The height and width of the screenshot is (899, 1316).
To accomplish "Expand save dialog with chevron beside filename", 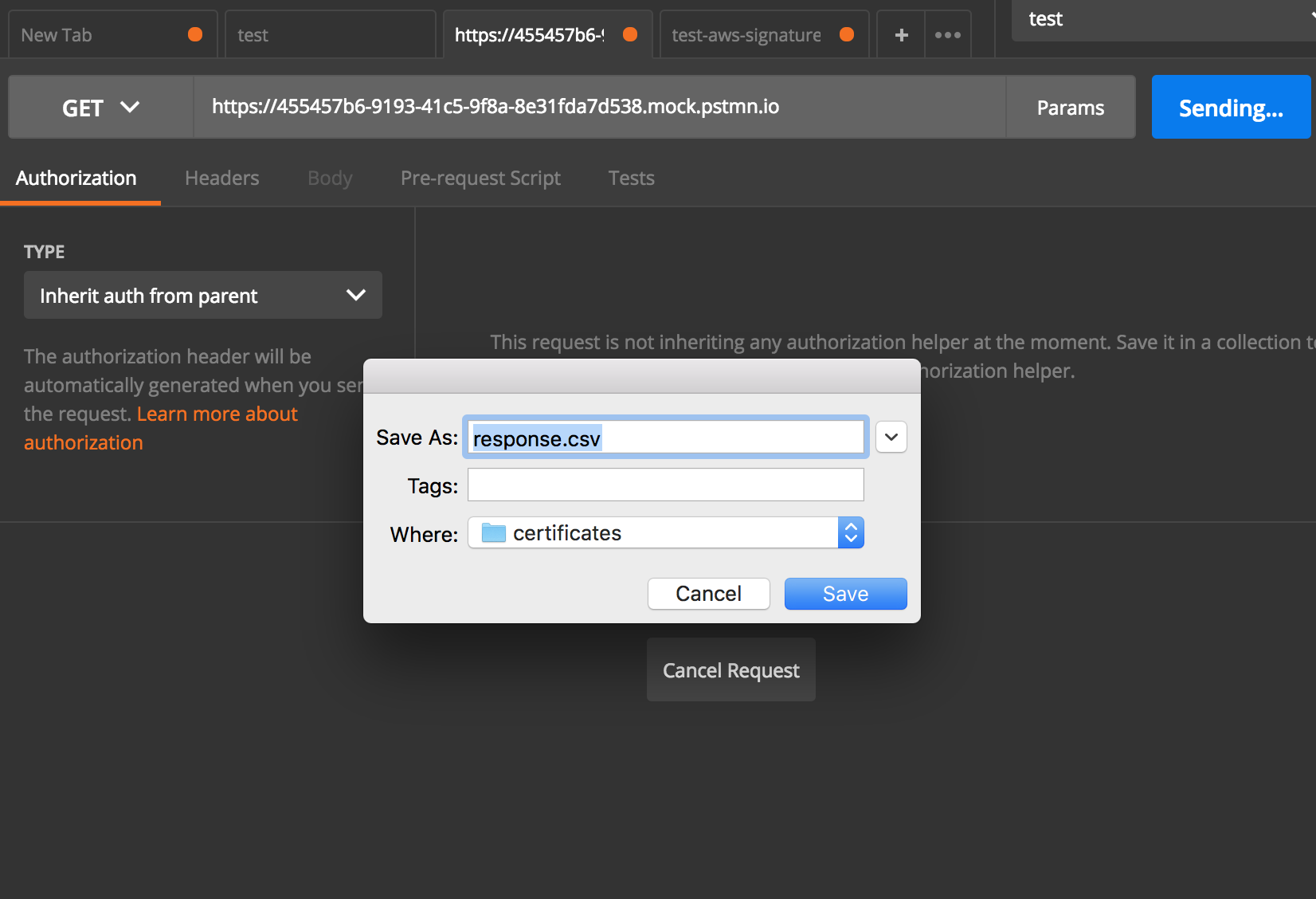I will pos(891,437).
